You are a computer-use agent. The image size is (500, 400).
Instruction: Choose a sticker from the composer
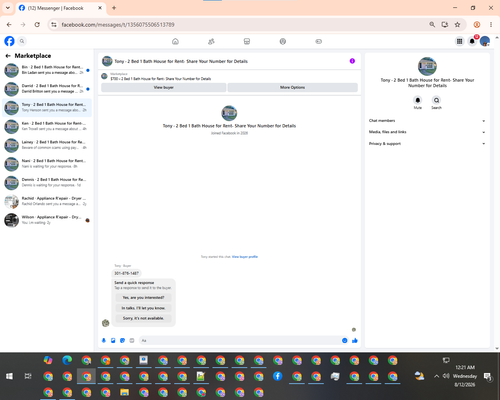(122, 340)
